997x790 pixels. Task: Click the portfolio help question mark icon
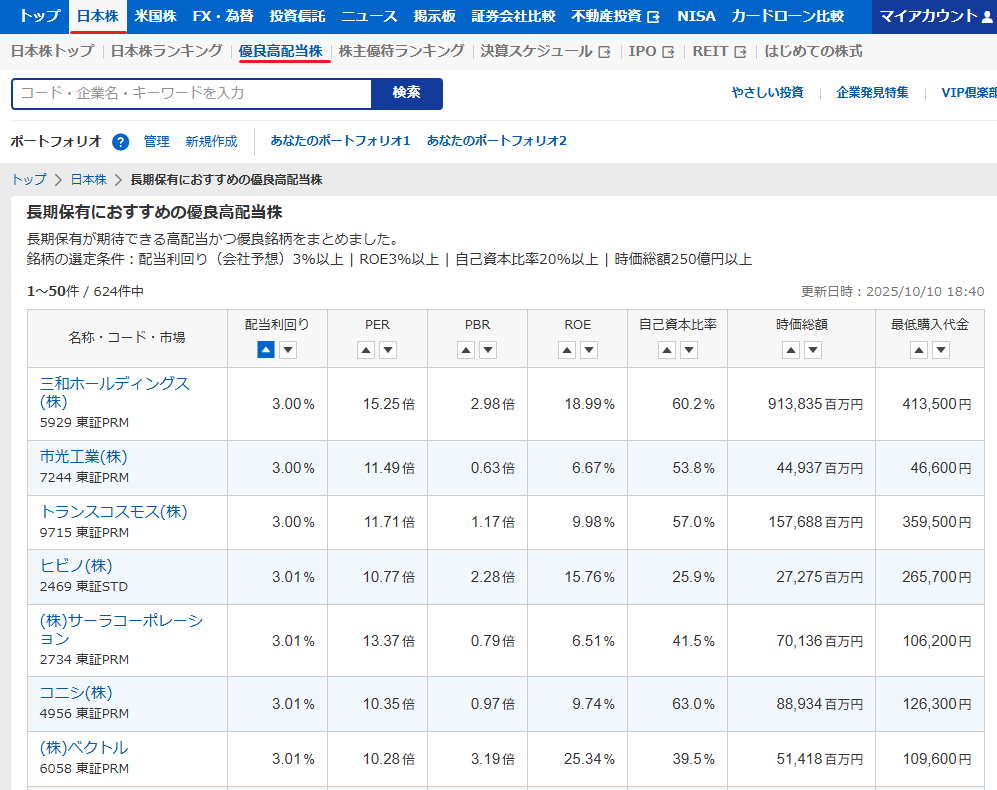pyautogui.click(x=121, y=142)
